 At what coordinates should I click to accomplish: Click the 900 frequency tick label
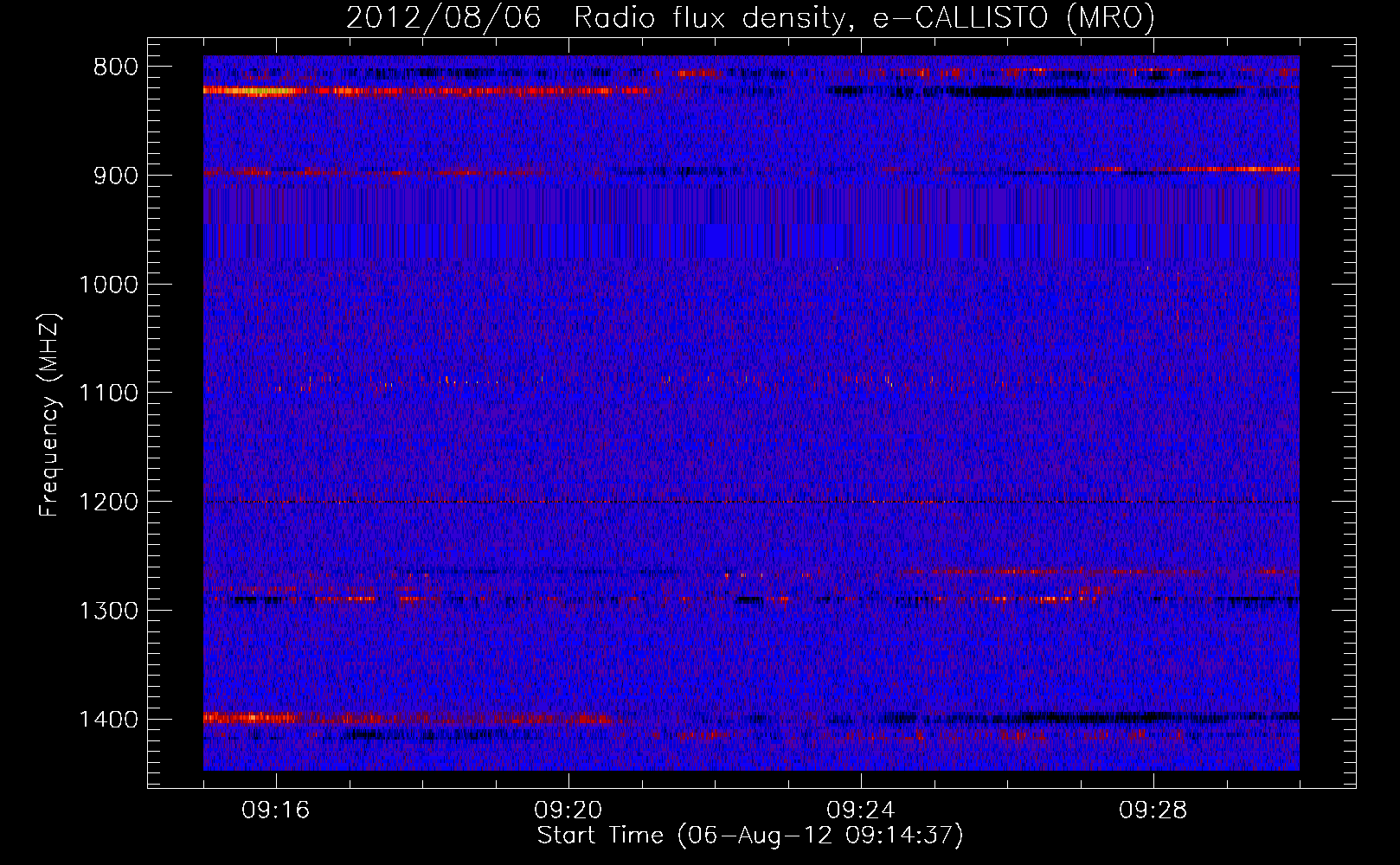coord(116,176)
